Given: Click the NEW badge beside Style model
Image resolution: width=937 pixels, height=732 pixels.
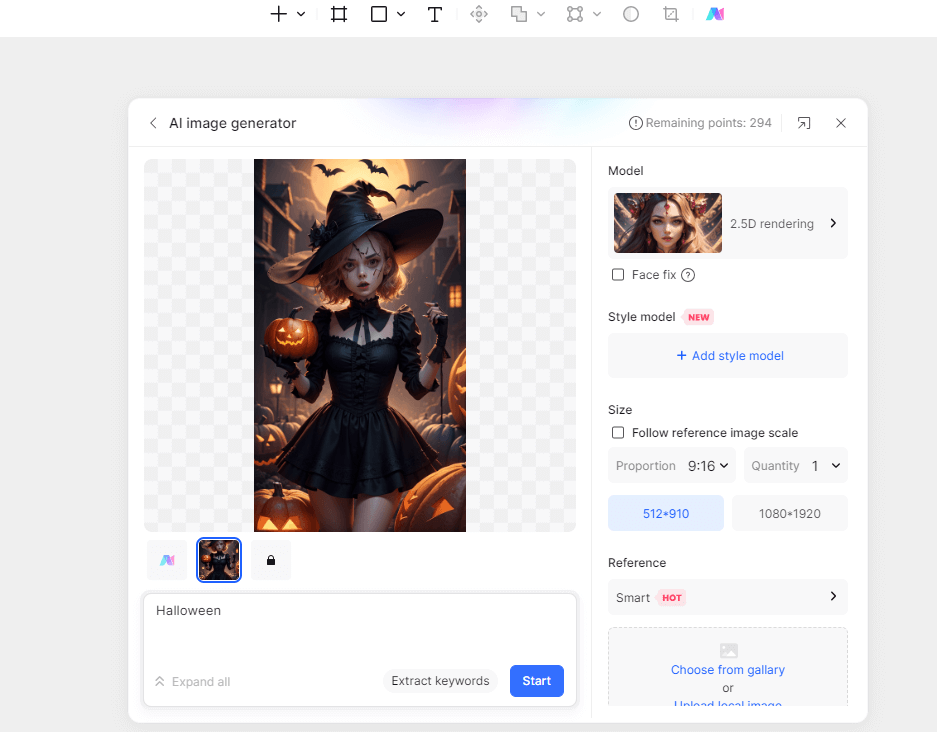Looking at the screenshot, I should (x=699, y=317).
